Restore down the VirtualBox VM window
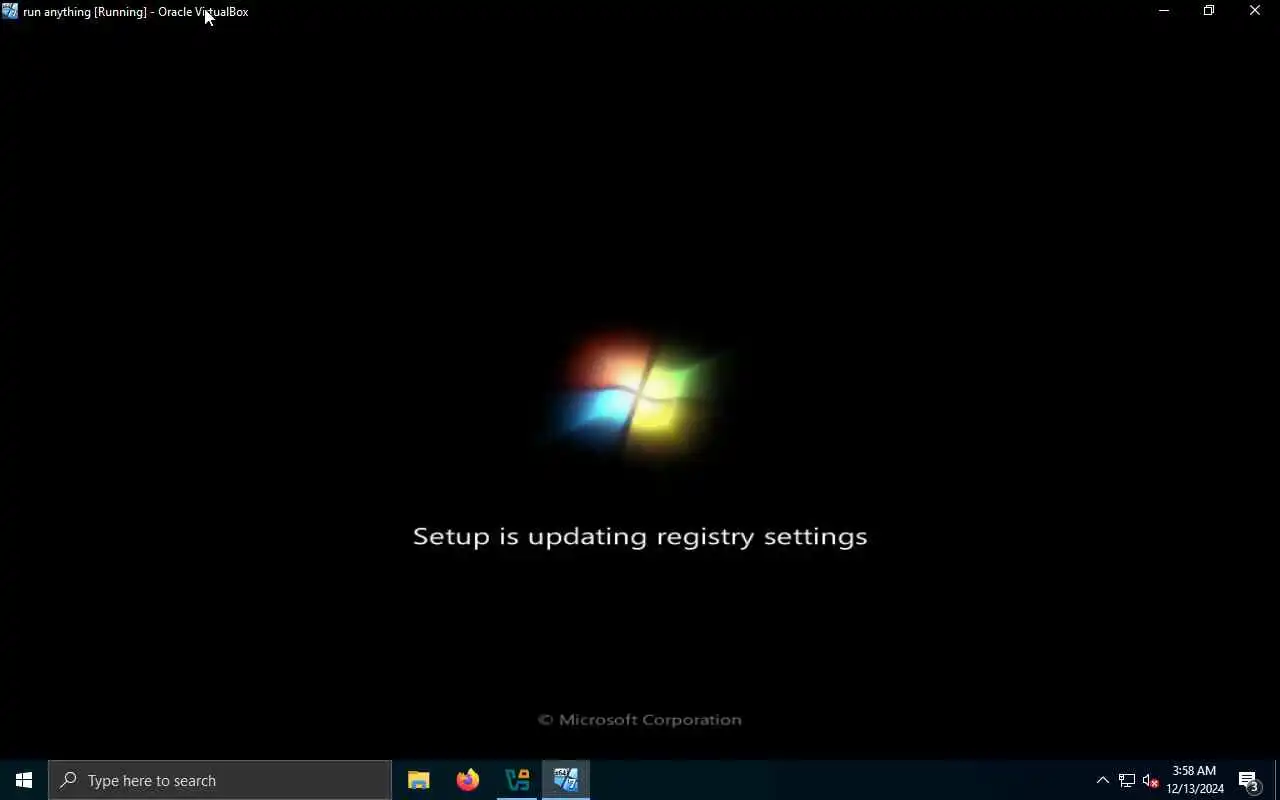Screen dimensions: 1280x800 coord(1209,11)
